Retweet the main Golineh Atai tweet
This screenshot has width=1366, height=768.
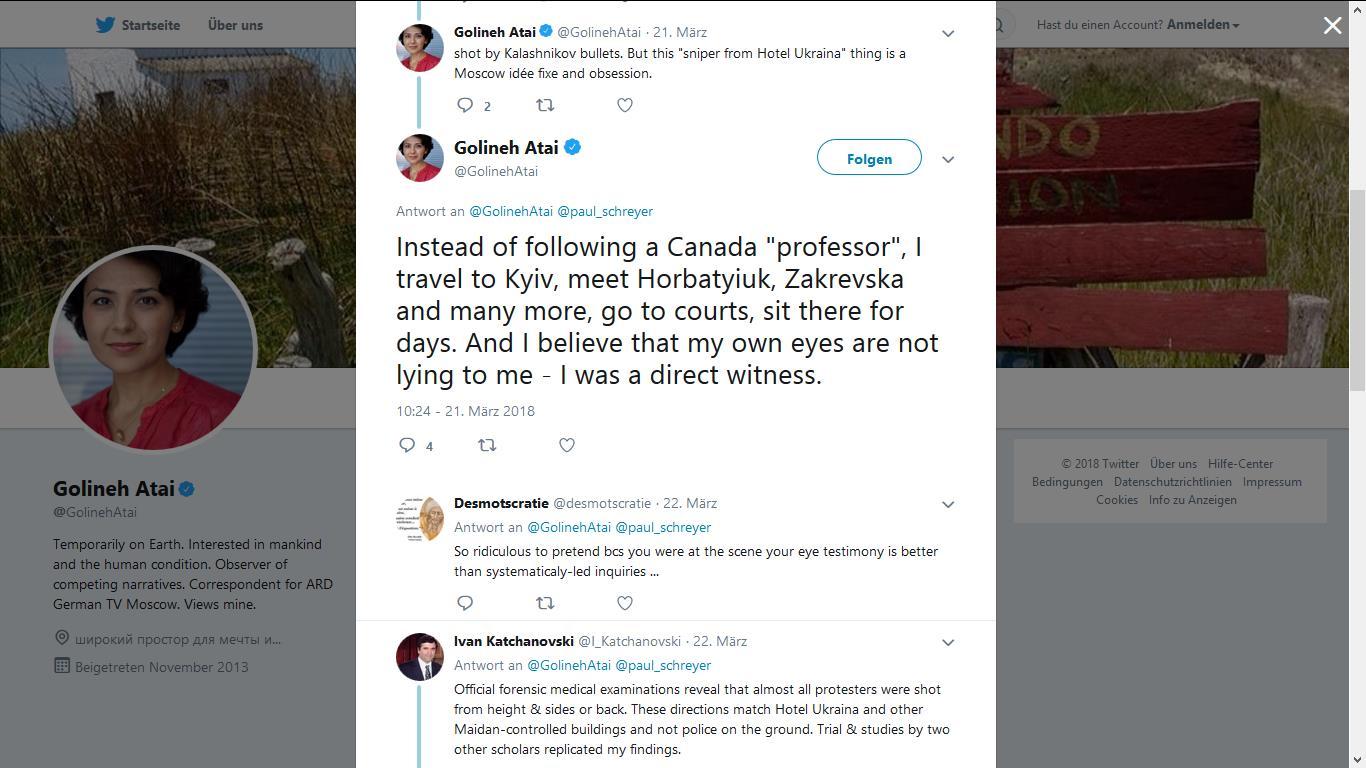click(487, 445)
